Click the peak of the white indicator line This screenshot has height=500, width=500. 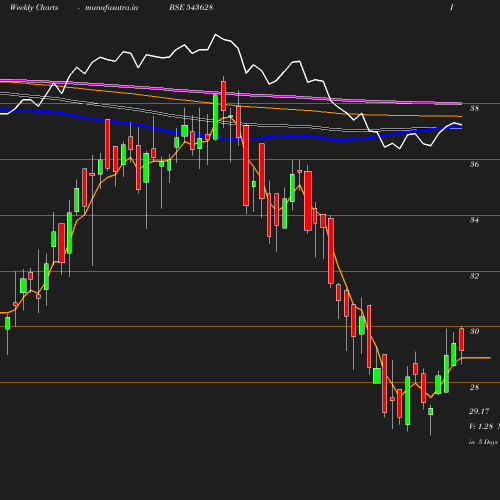pos(216,34)
